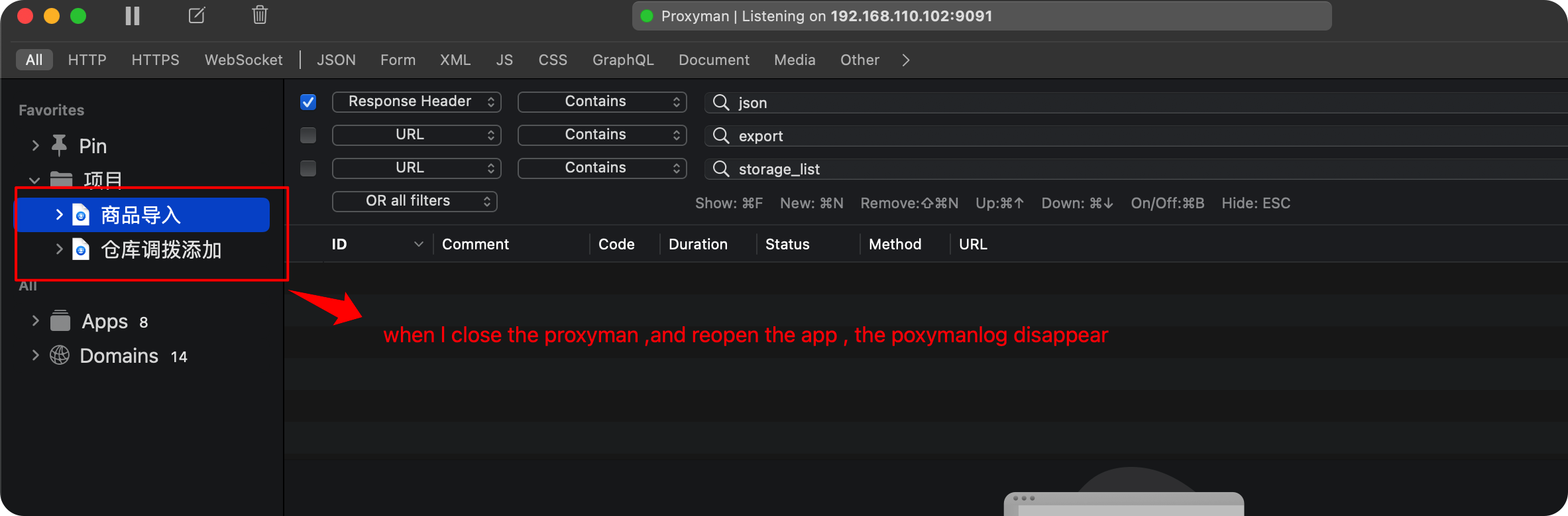Open the Response Header field dropdown
The height and width of the screenshot is (516, 1568).
(x=416, y=101)
